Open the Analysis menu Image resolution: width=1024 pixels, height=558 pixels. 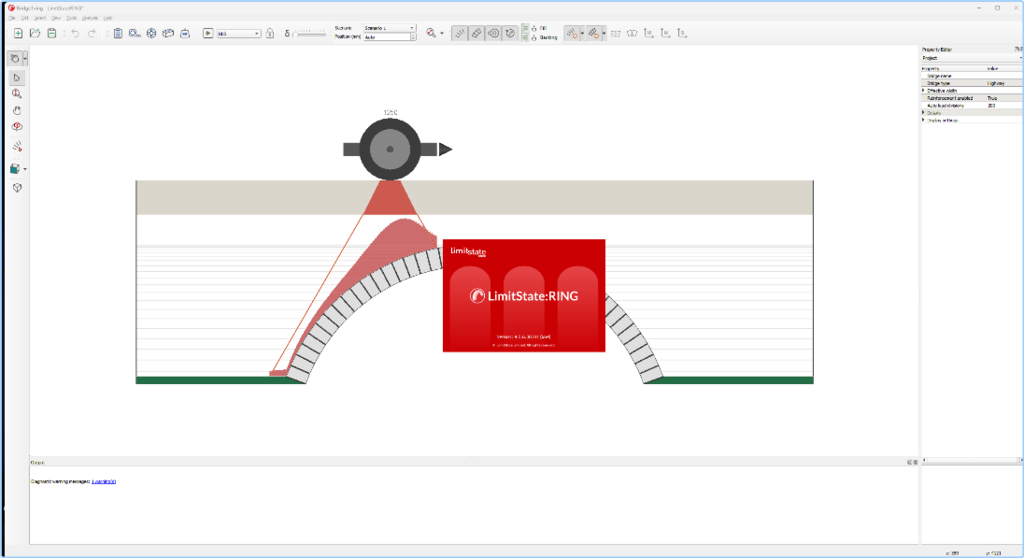point(90,18)
